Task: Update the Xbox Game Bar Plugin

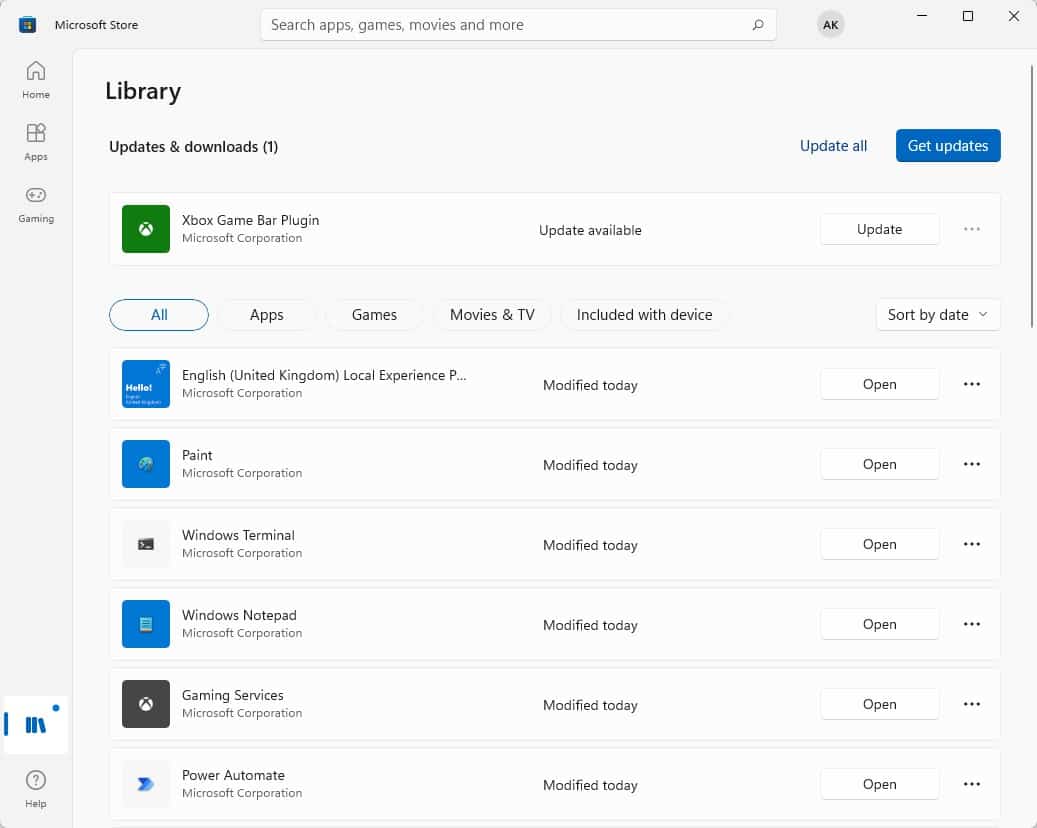Action: tap(880, 229)
